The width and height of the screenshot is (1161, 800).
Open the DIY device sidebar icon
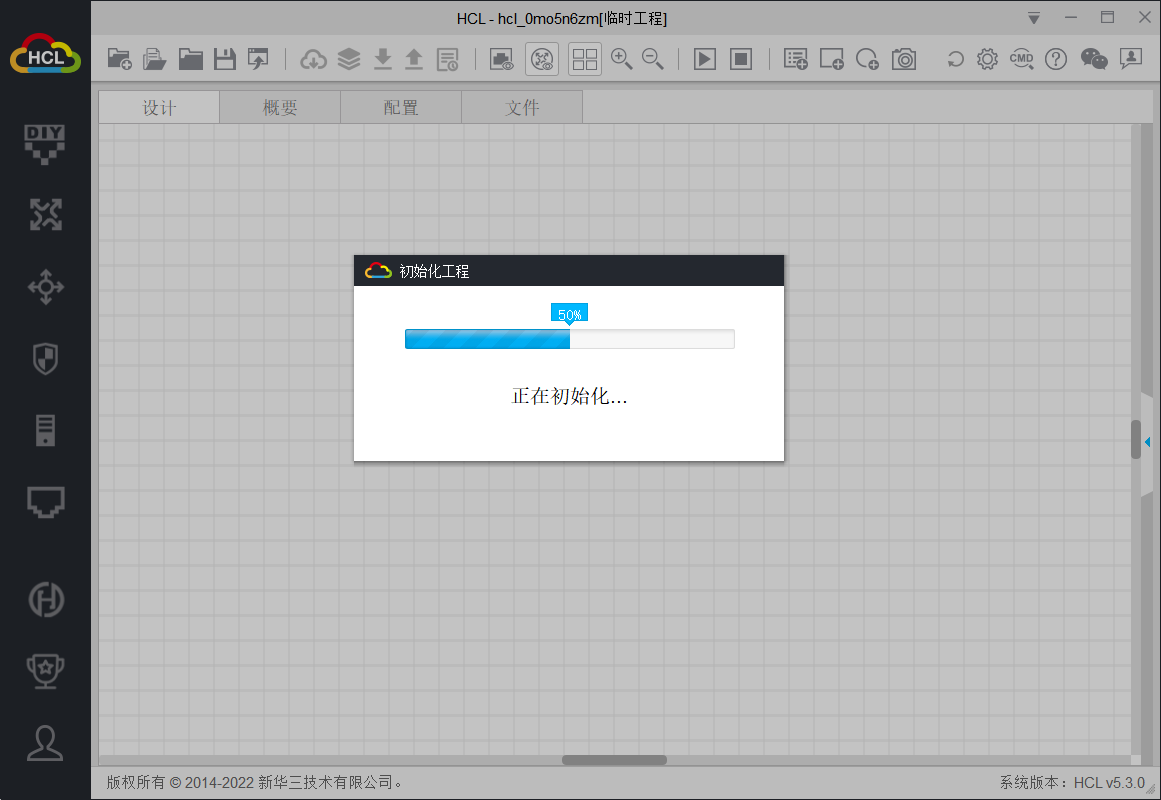pyautogui.click(x=44, y=144)
